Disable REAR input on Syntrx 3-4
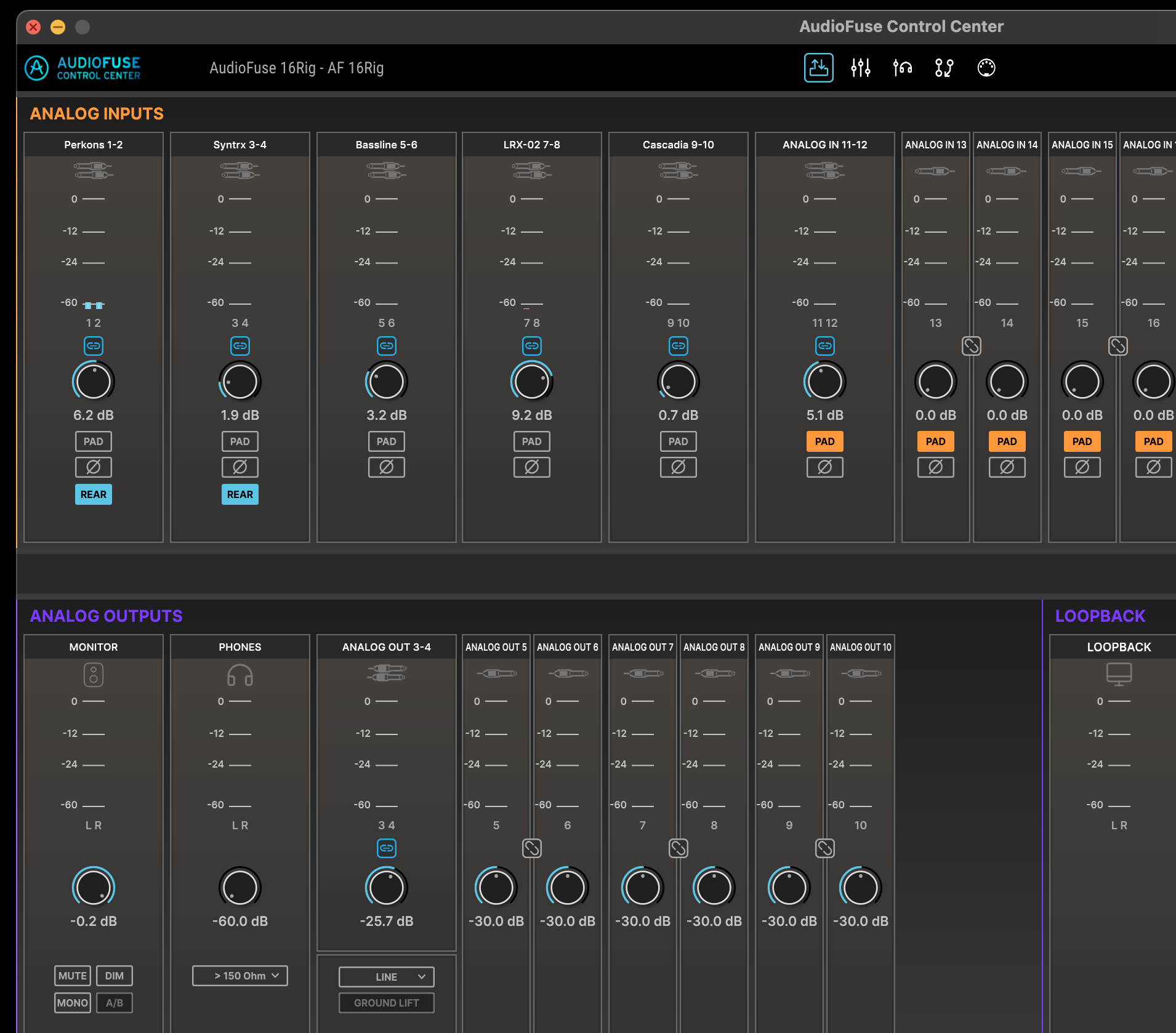 click(x=240, y=494)
